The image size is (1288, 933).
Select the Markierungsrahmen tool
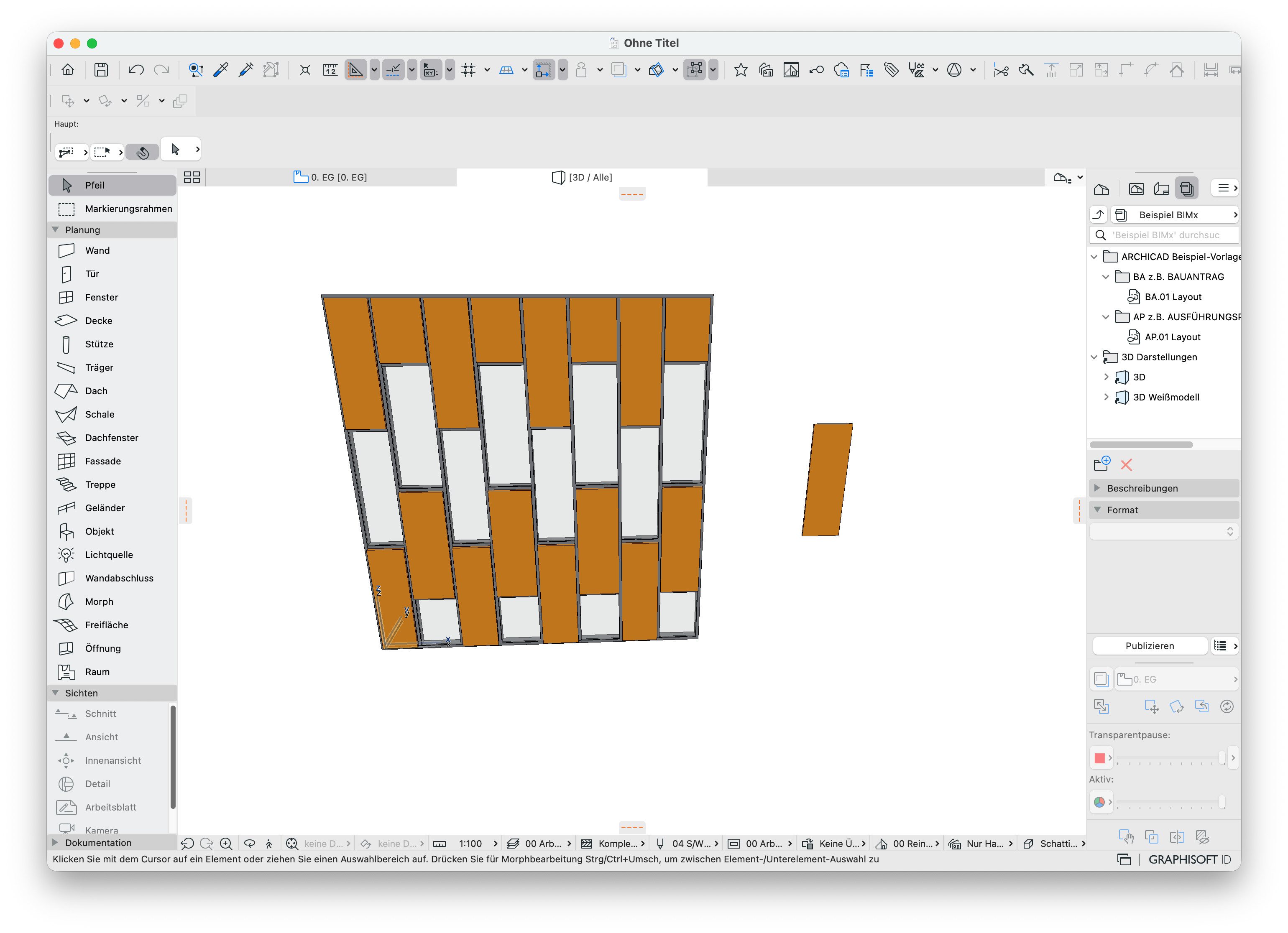pos(112,209)
